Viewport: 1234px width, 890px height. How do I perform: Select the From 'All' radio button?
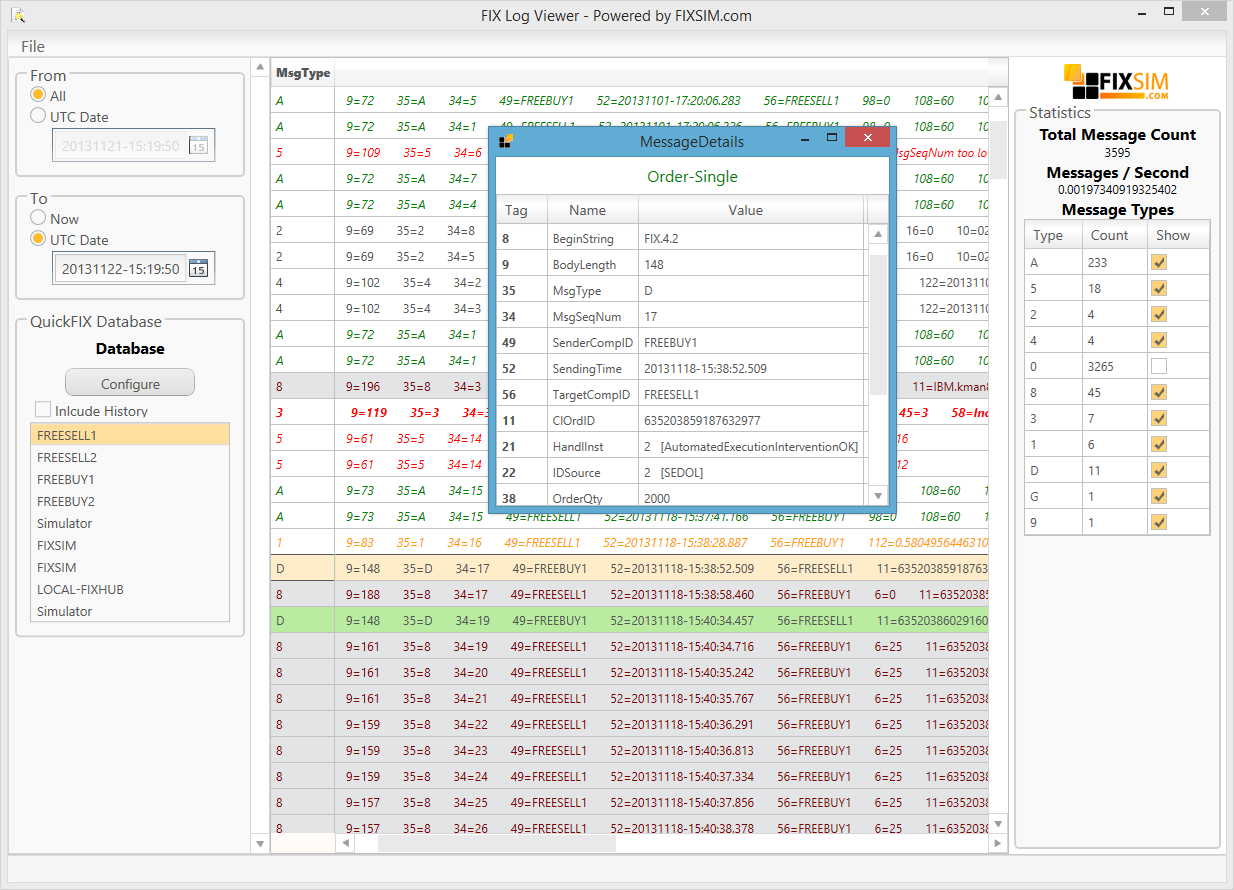pos(38,95)
